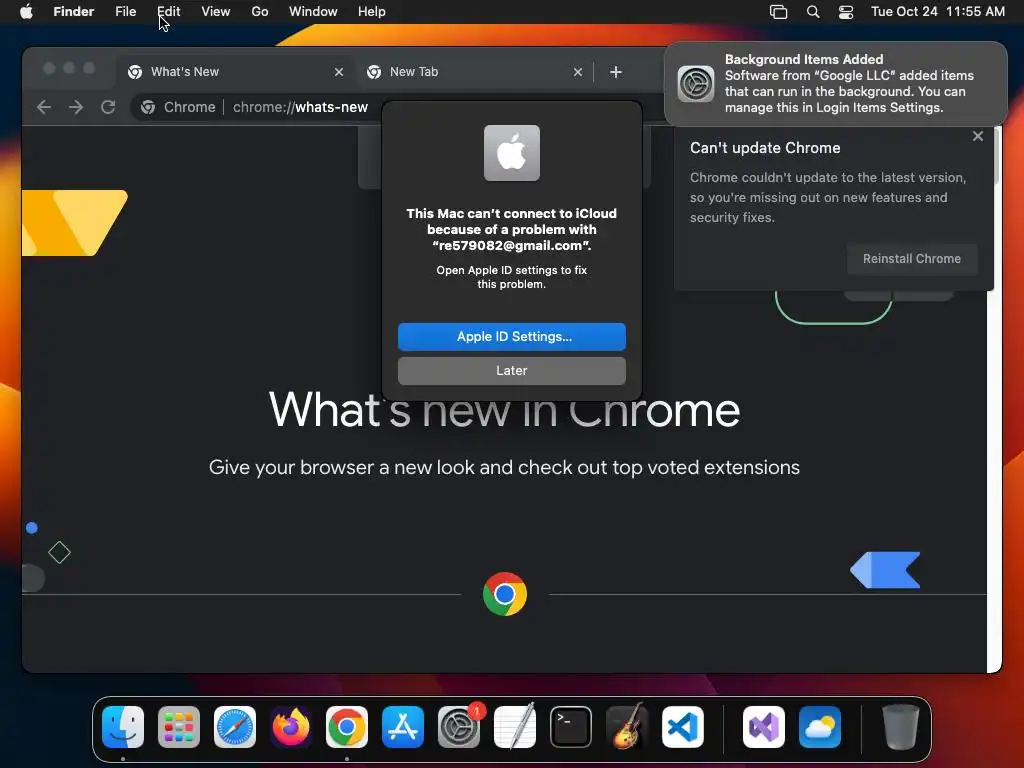Viewport: 1024px width, 768px height.
Task: Open Finder from the Dock
Action: tap(123, 727)
